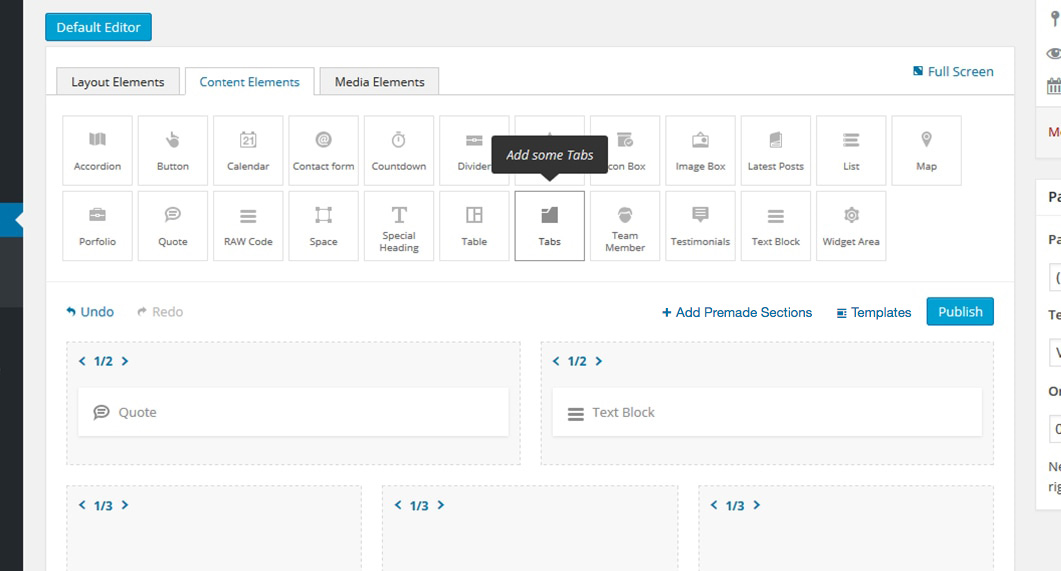Click the Publish button
Image resolution: width=1061 pixels, height=571 pixels.
point(960,312)
